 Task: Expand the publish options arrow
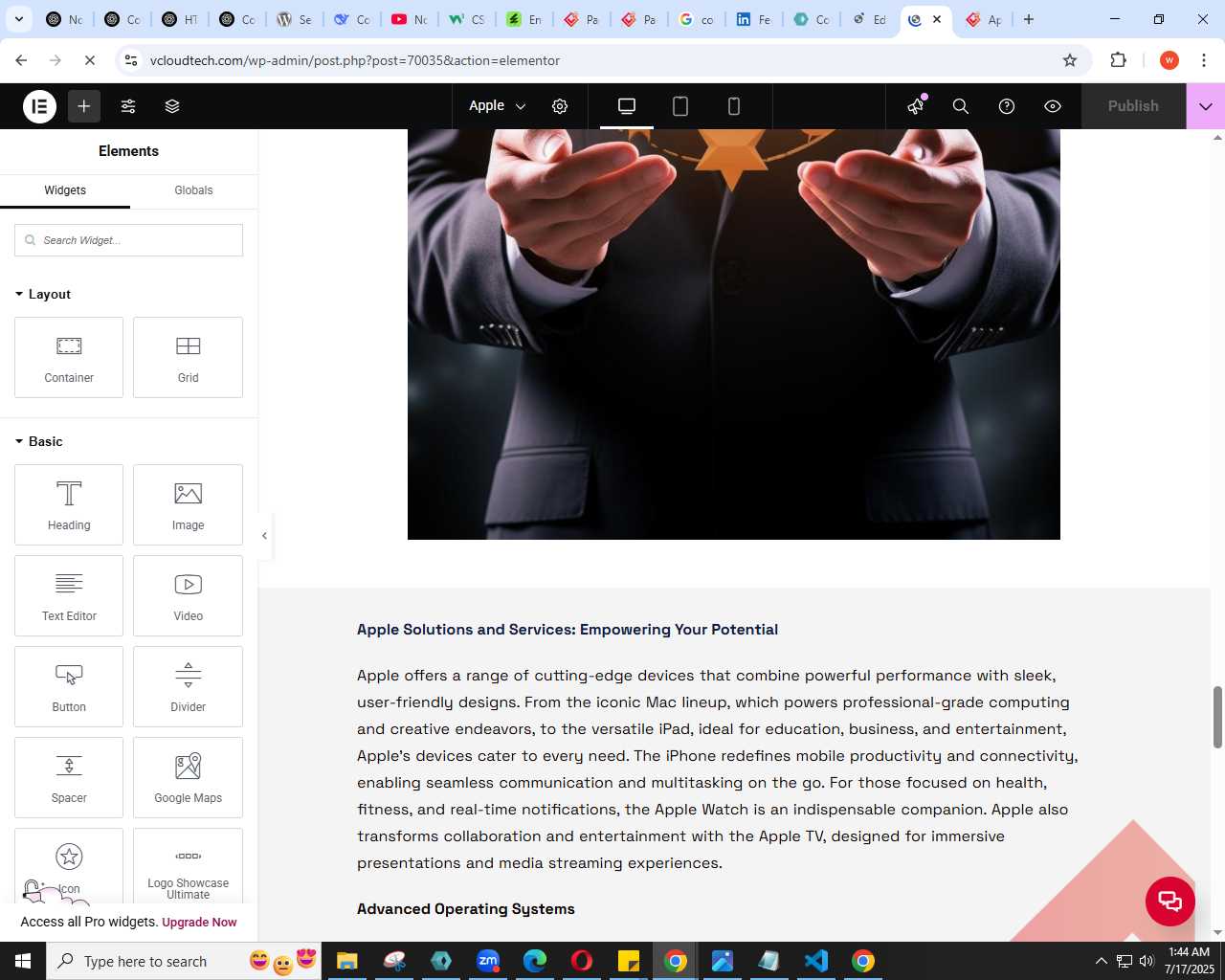(x=1206, y=106)
